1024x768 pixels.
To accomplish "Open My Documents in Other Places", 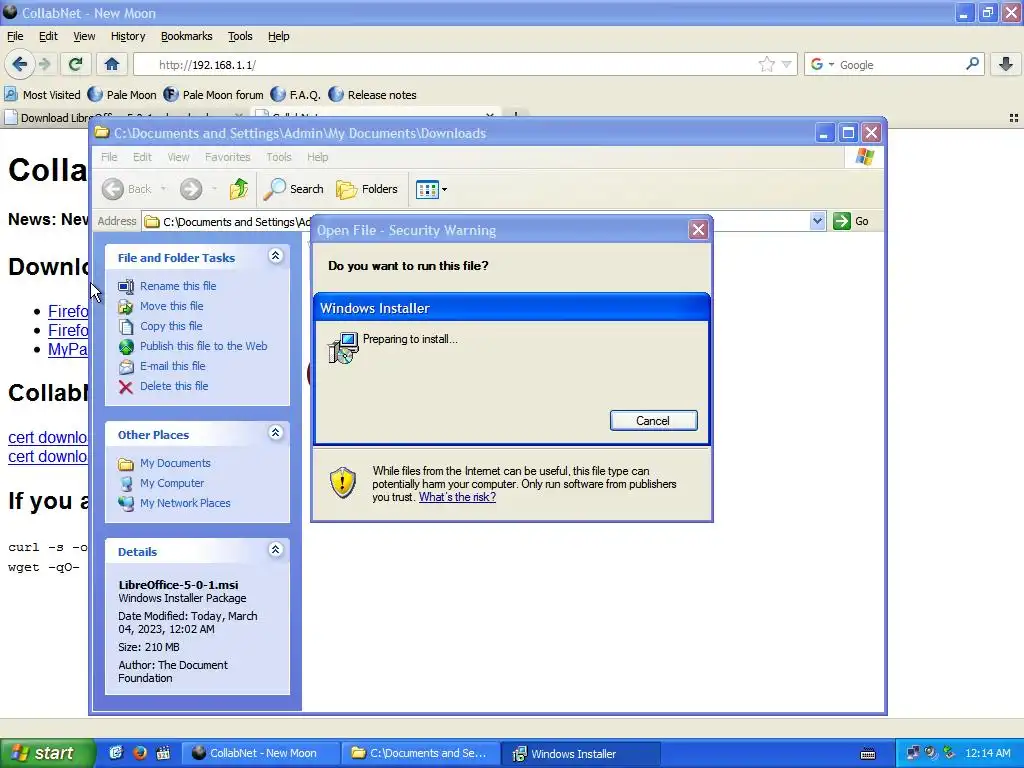I will point(175,463).
